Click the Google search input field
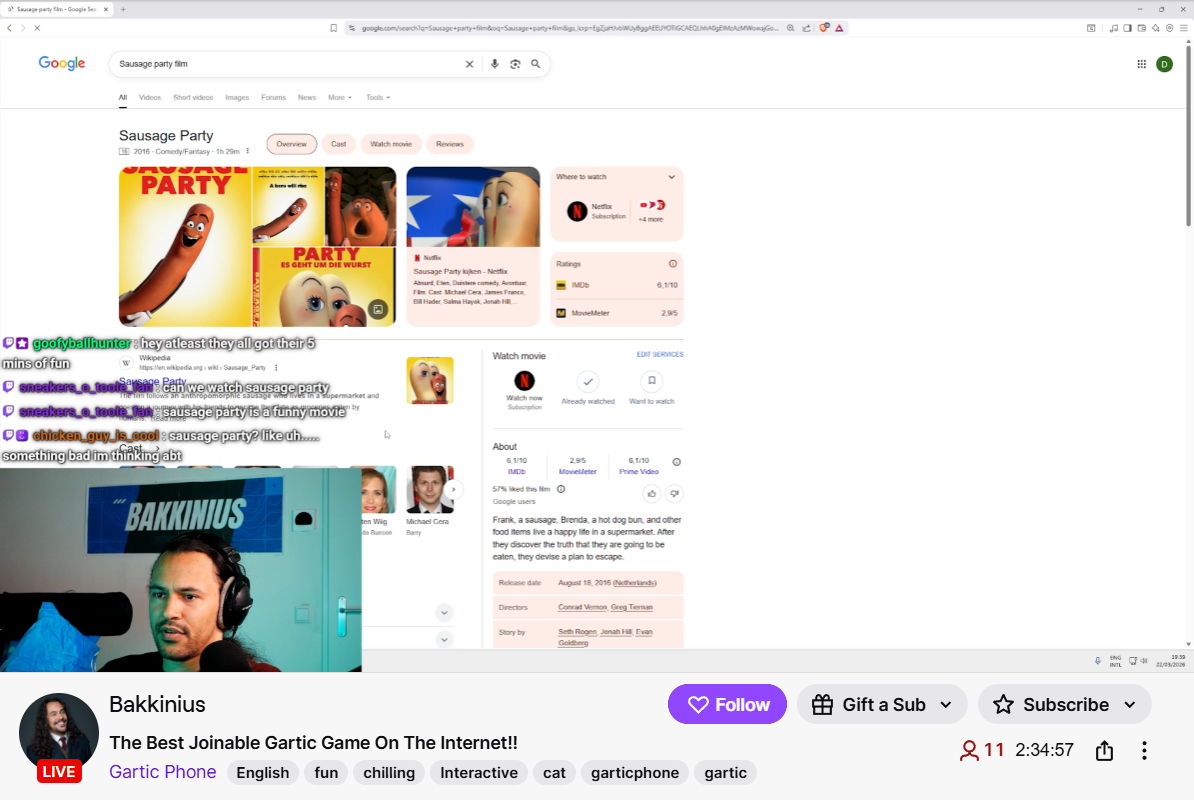 click(x=285, y=64)
